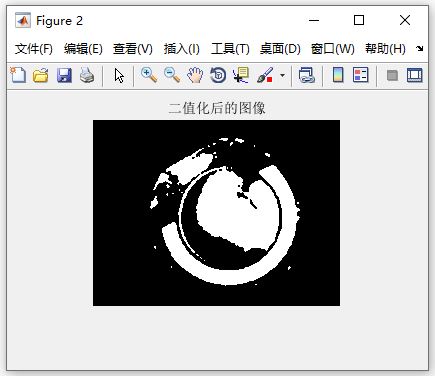Save the figure using the floppy disk icon

pyautogui.click(x=64, y=75)
